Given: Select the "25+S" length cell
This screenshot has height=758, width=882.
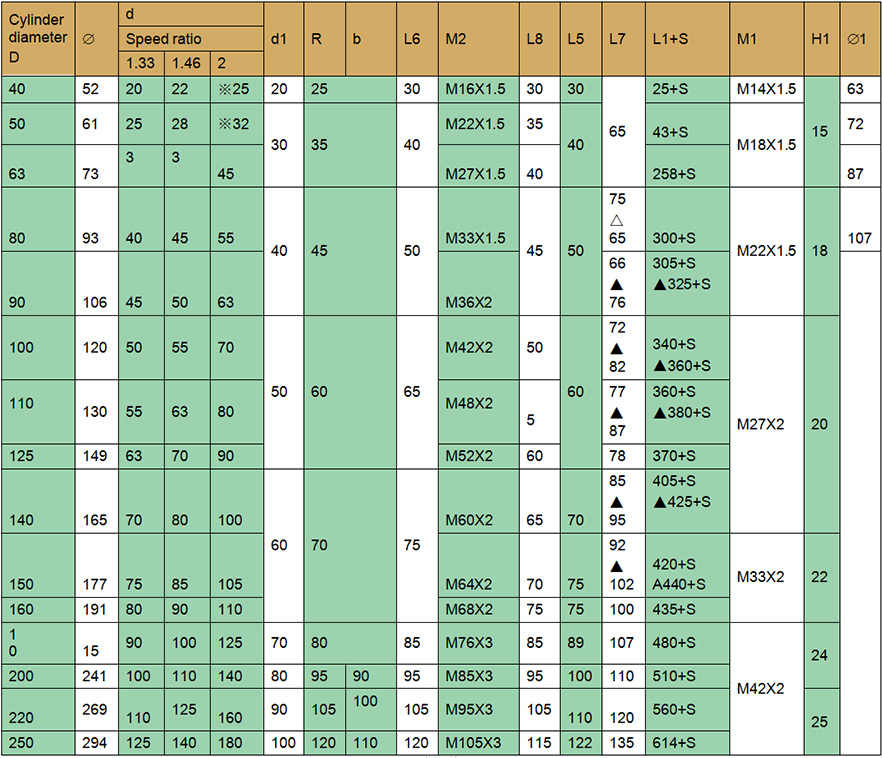Looking at the screenshot, I should [x=687, y=89].
